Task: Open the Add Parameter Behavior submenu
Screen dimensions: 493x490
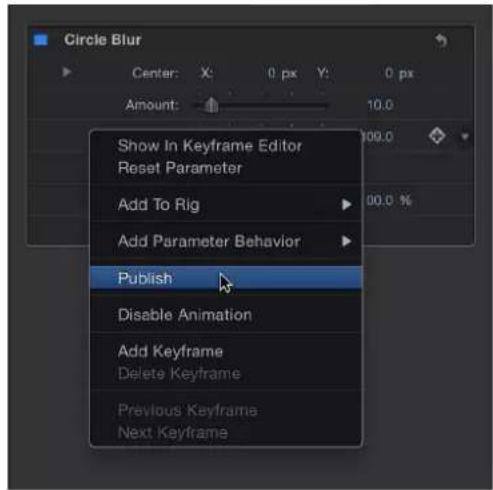Action: click(x=226, y=241)
